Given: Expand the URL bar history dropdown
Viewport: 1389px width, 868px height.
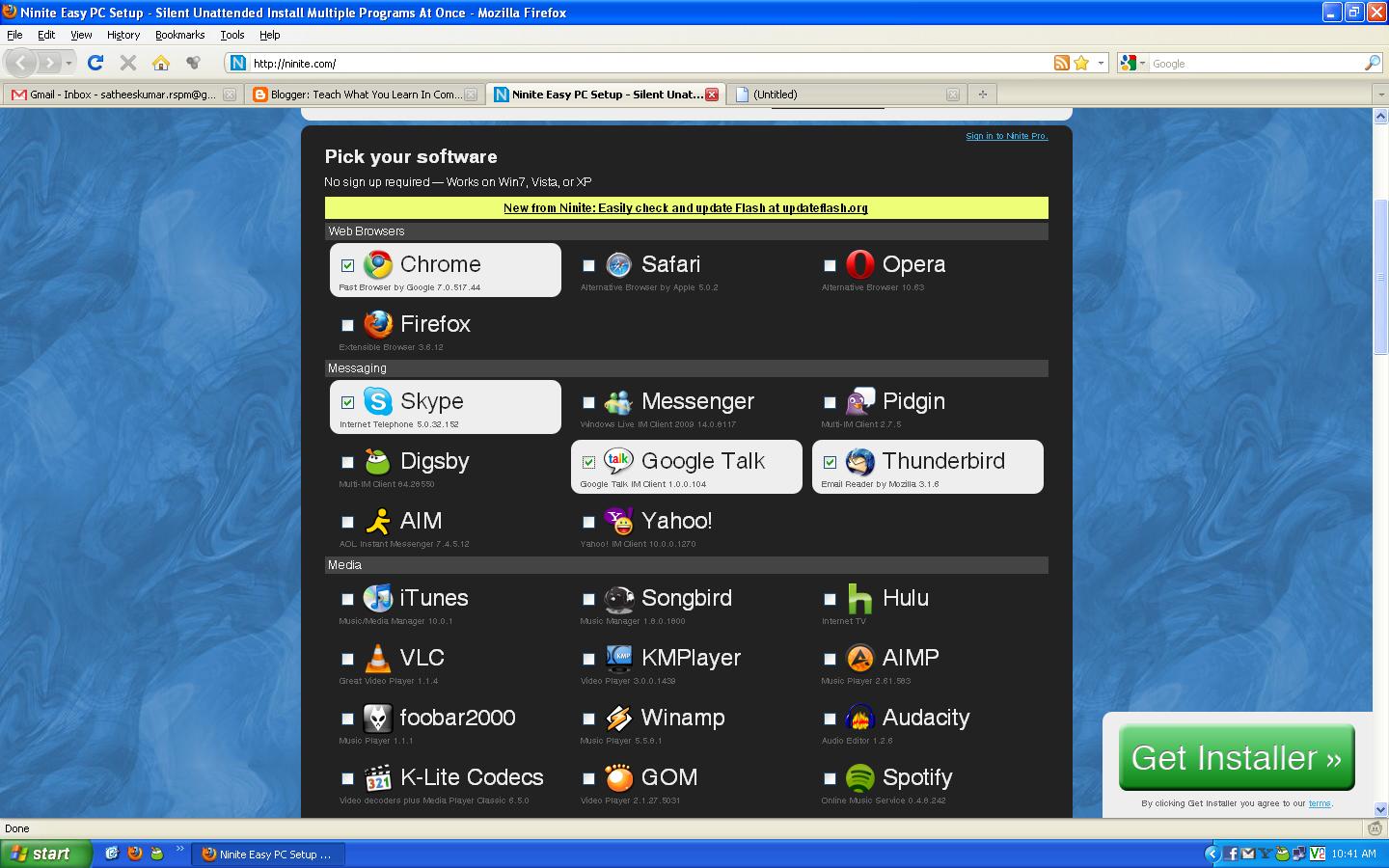Looking at the screenshot, I should (x=1101, y=64).
